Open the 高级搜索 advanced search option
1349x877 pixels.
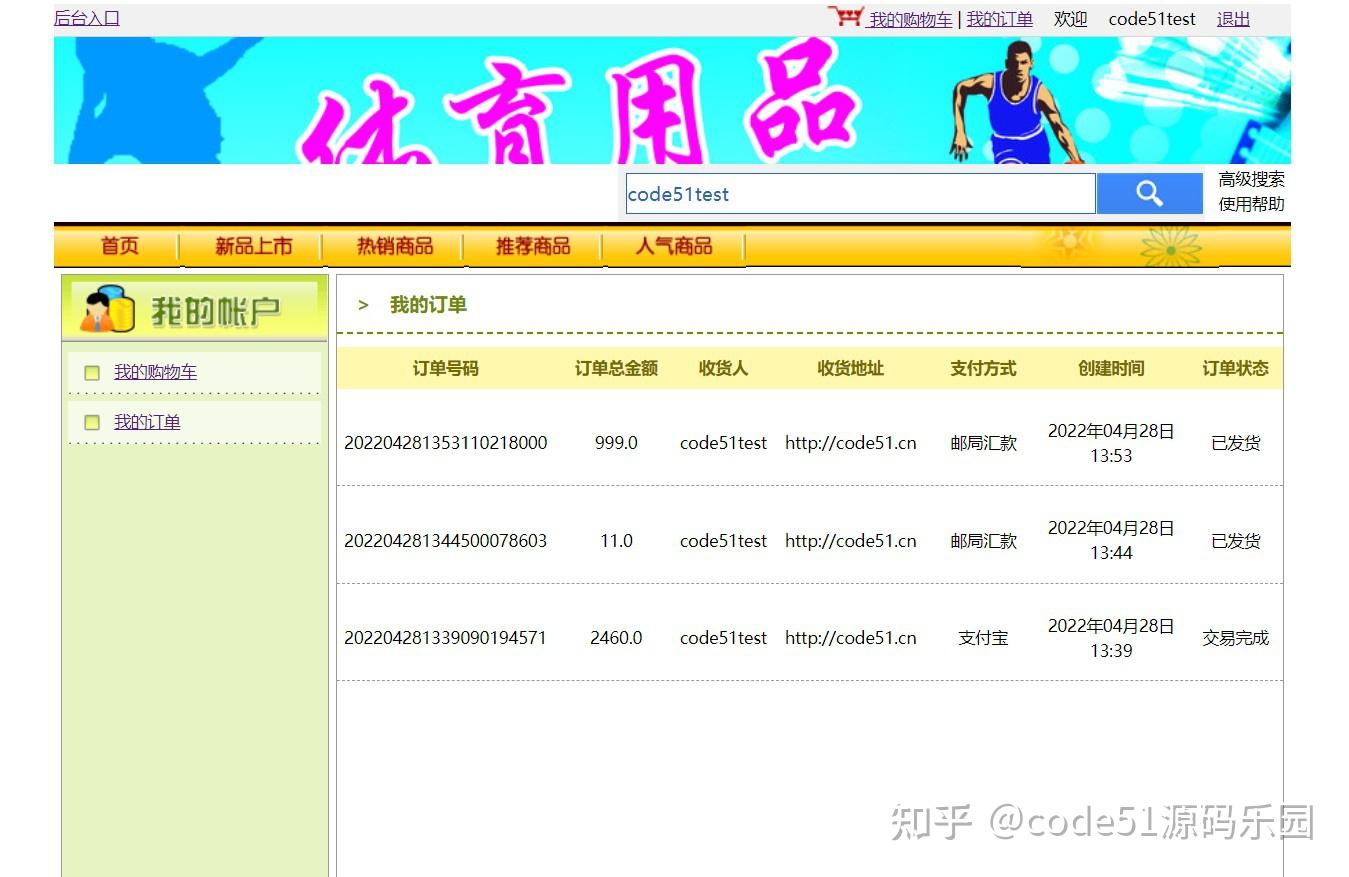click(x=1251, y=180)
